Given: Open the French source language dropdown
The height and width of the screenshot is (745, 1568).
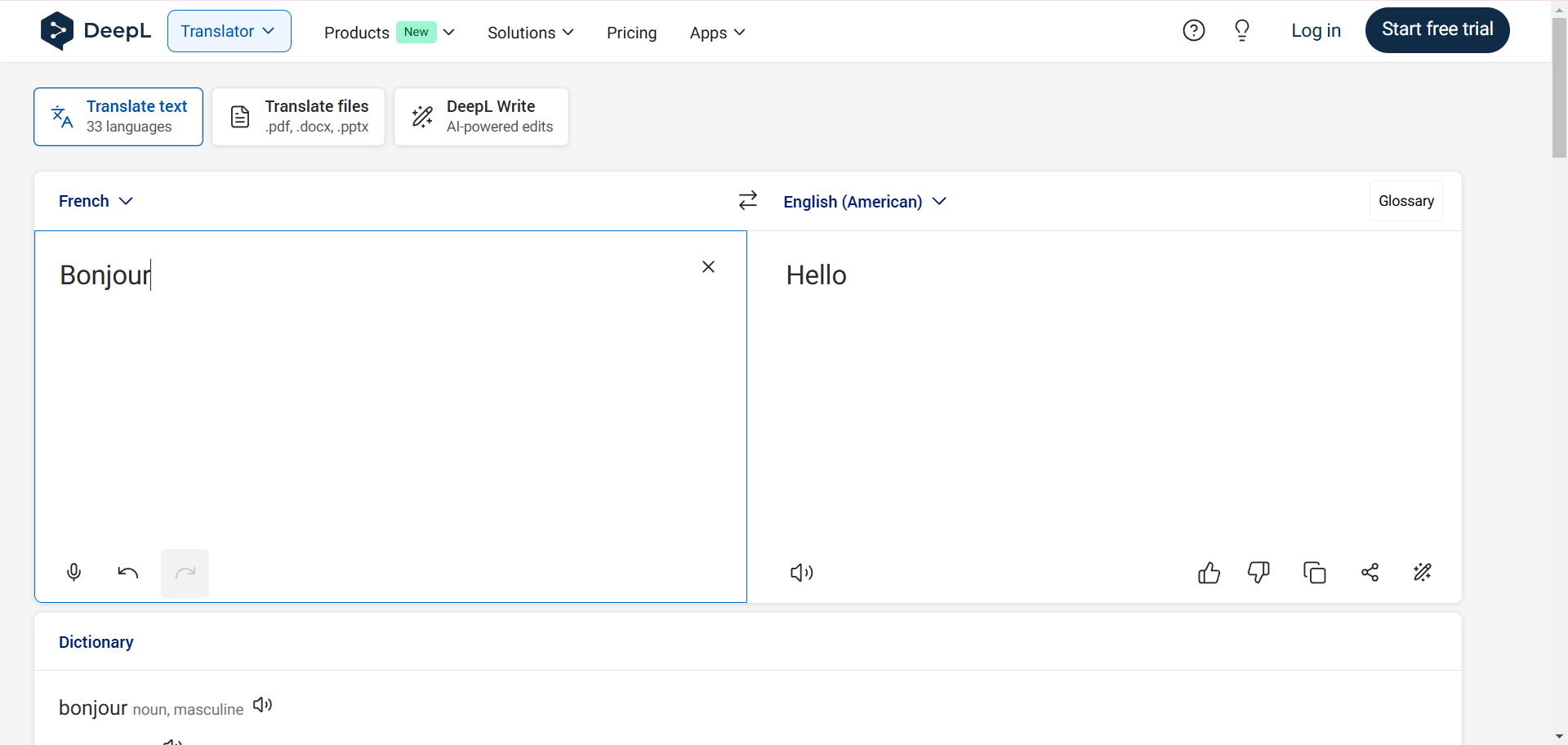Looking at the screenshot, I should [x=96, y=201].
